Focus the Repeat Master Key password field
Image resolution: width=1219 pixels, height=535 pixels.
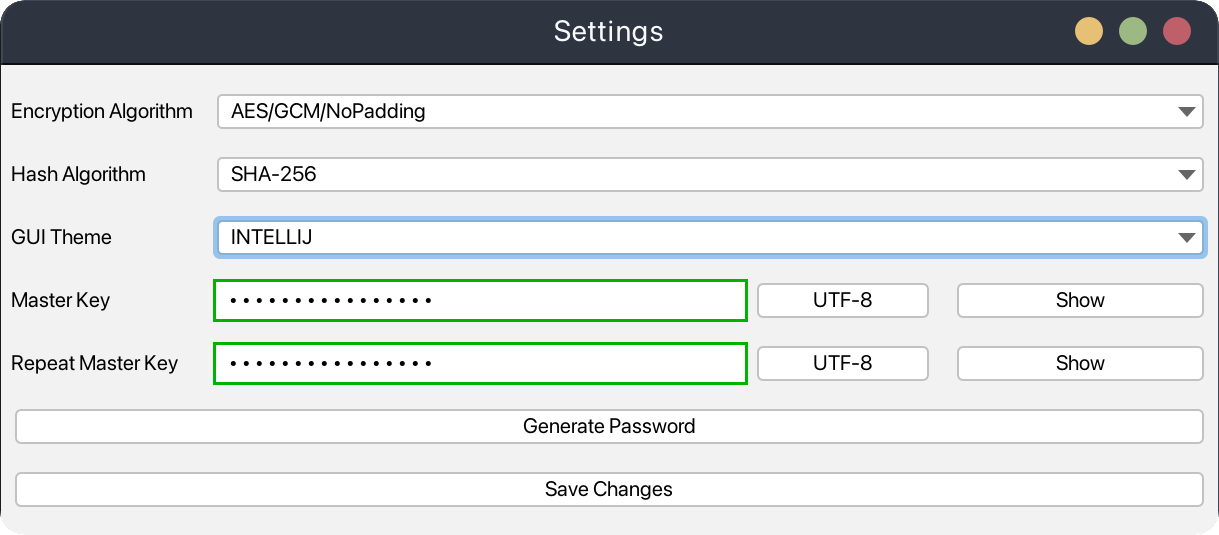pos(480,364)
